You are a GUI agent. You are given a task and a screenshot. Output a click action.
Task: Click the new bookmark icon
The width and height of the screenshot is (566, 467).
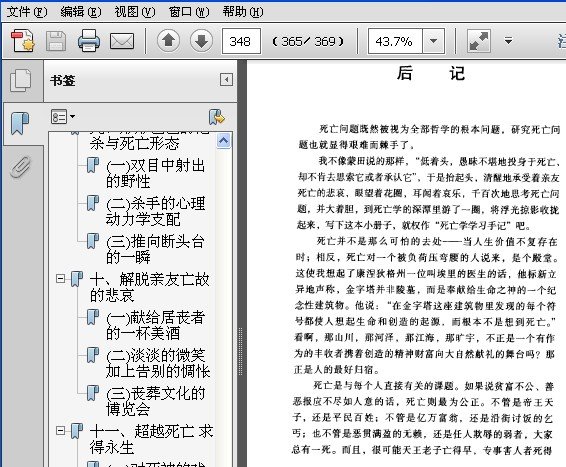coord(217,117)
